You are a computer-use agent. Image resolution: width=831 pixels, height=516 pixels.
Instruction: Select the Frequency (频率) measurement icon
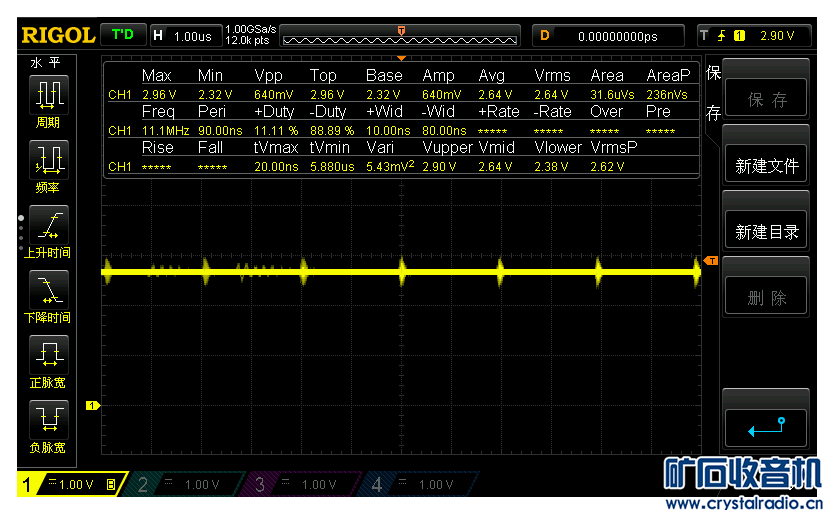pos(48,159)
